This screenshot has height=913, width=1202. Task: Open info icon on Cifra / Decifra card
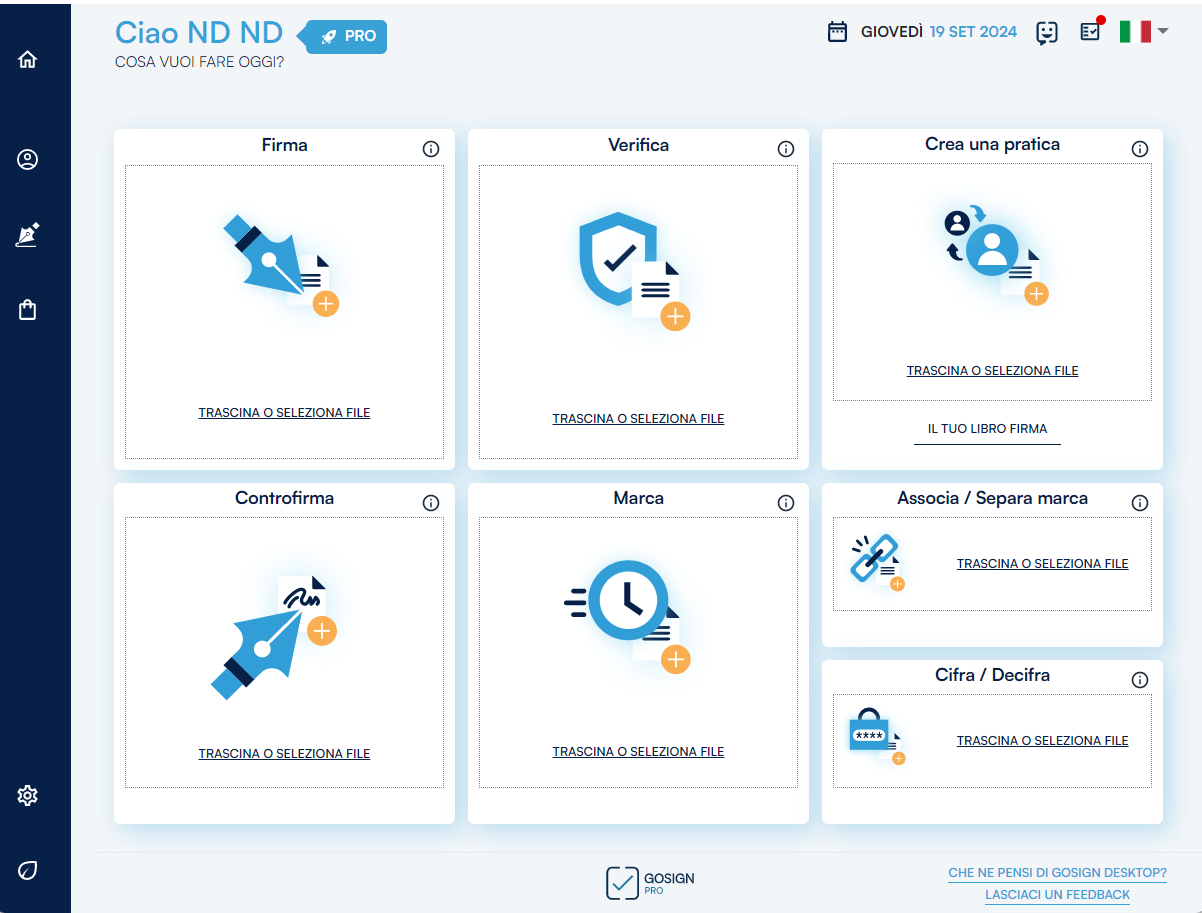click(1139, 680)
